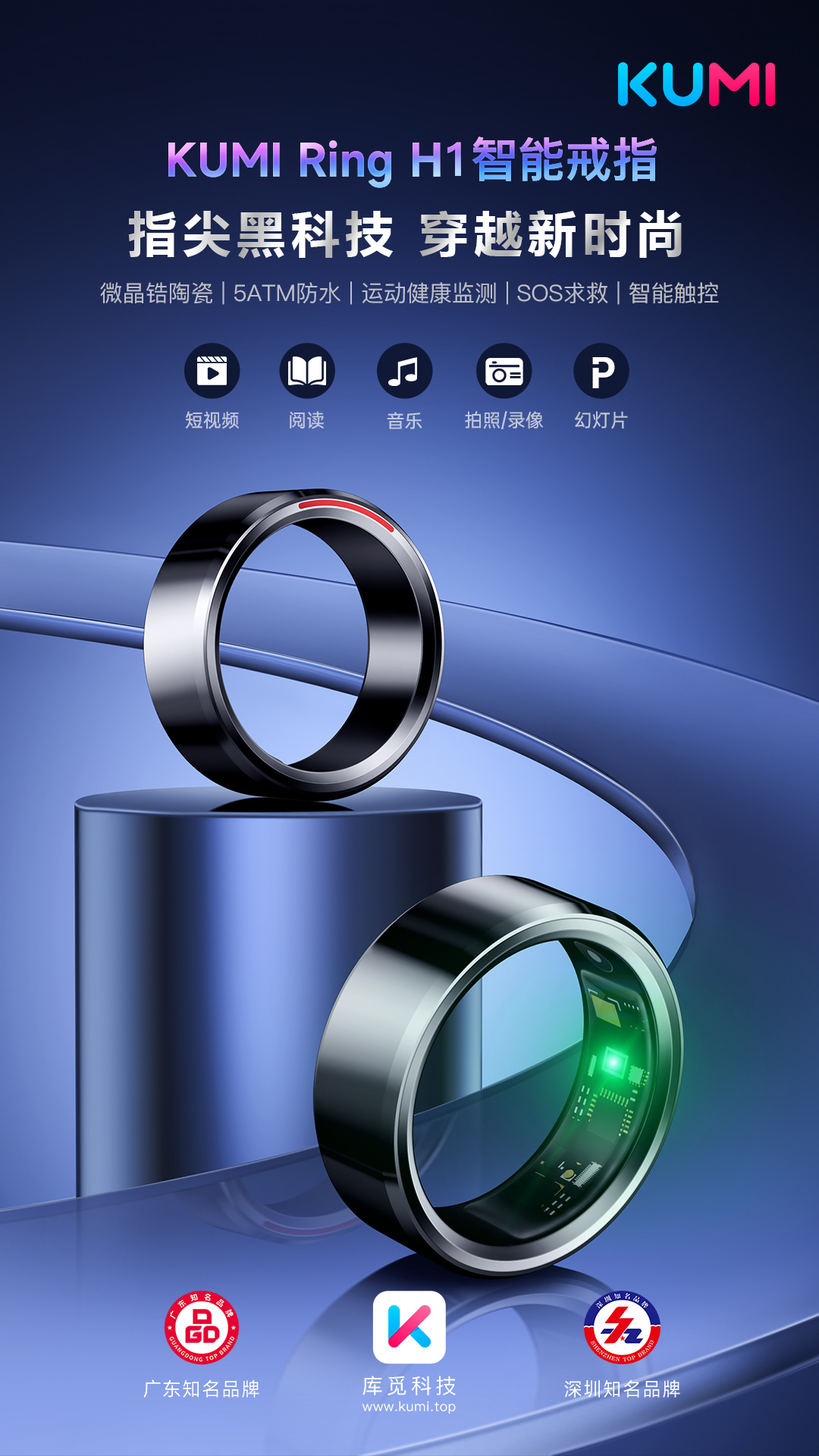The height and width of the screenshot is (1456, 819).
Task: Tap the music (音乐) note icon
Action: pyautogui.click(x=405, y=371)
